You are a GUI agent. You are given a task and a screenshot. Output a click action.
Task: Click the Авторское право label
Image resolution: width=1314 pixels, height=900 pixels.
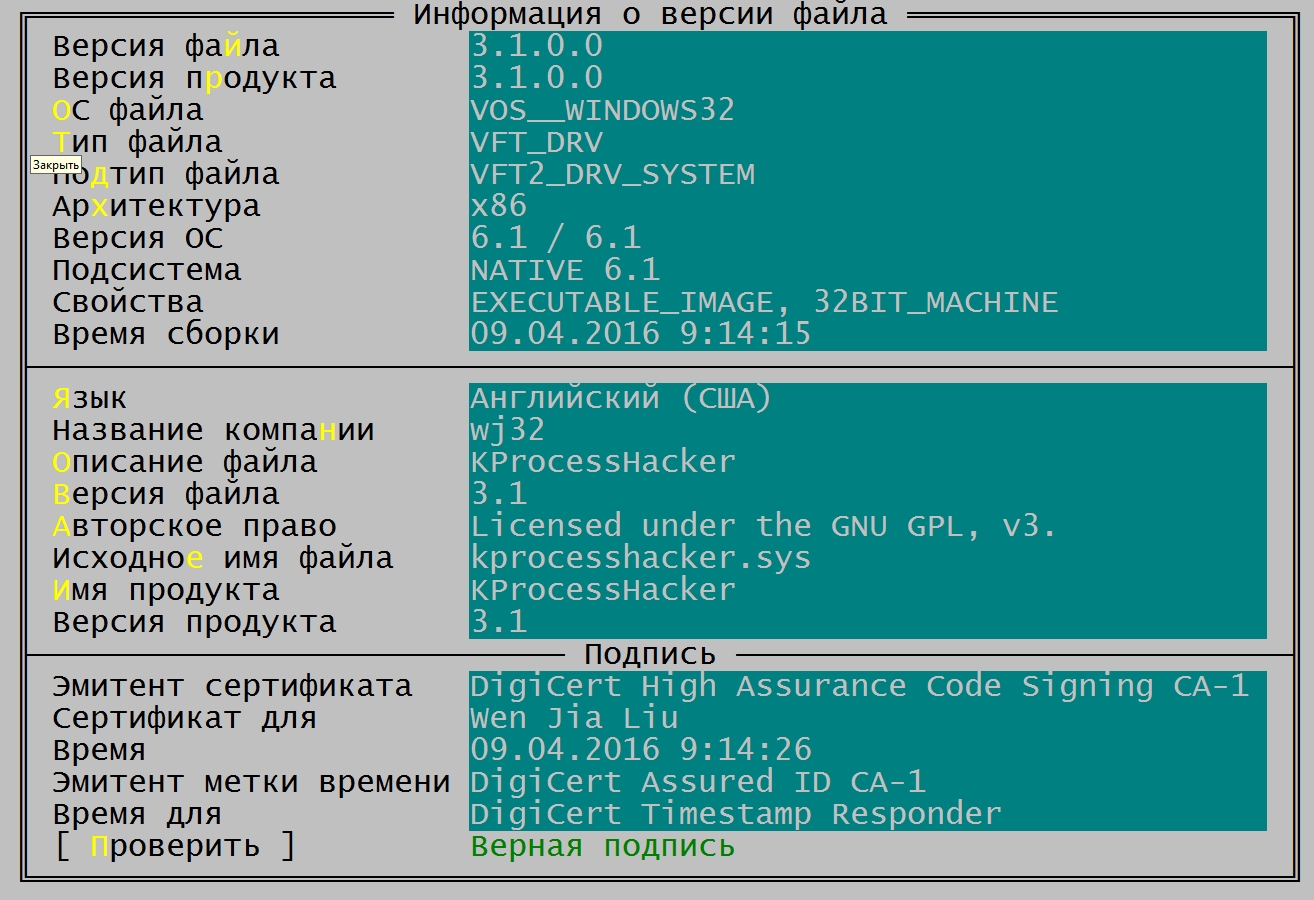click(x=195, y=527)
